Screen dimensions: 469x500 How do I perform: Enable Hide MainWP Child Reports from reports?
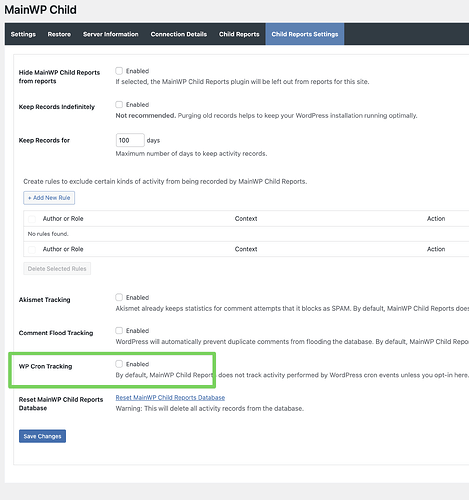pyautogui.click(x=119, y=71)
